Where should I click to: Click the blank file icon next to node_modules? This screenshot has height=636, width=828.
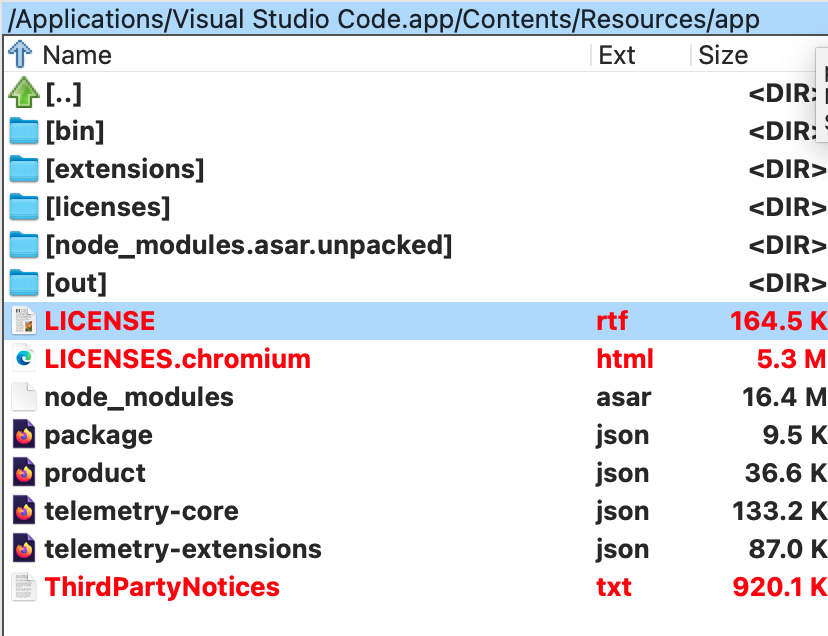23,397
